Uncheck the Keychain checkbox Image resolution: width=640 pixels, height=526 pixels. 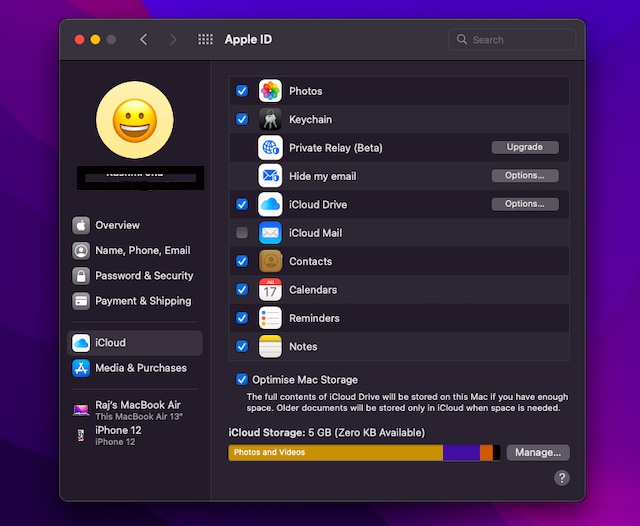click(242, 119)
